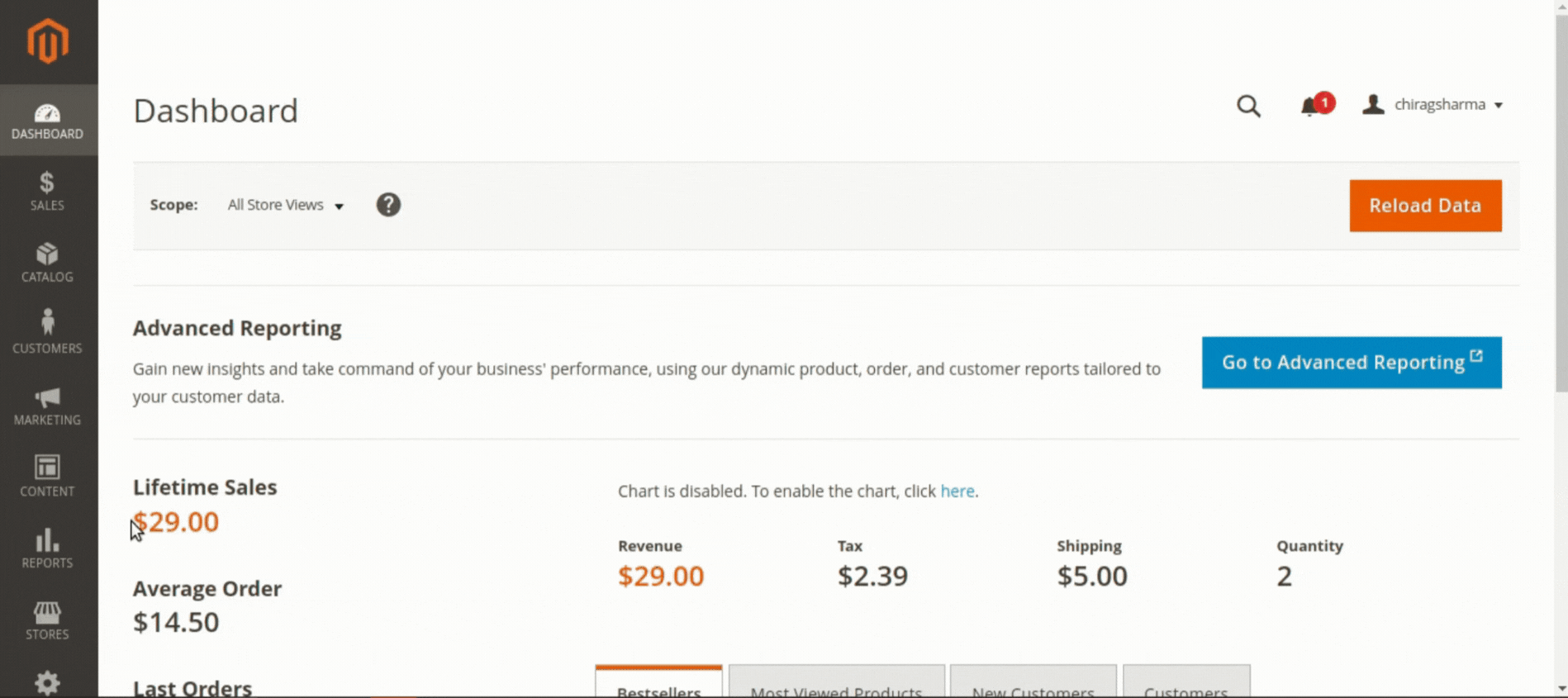This screenshot has width=1568, height=698.
Task: Click the Go to Advanced Reporting button
Action: pyautogui.click(x=1352, y=363)
